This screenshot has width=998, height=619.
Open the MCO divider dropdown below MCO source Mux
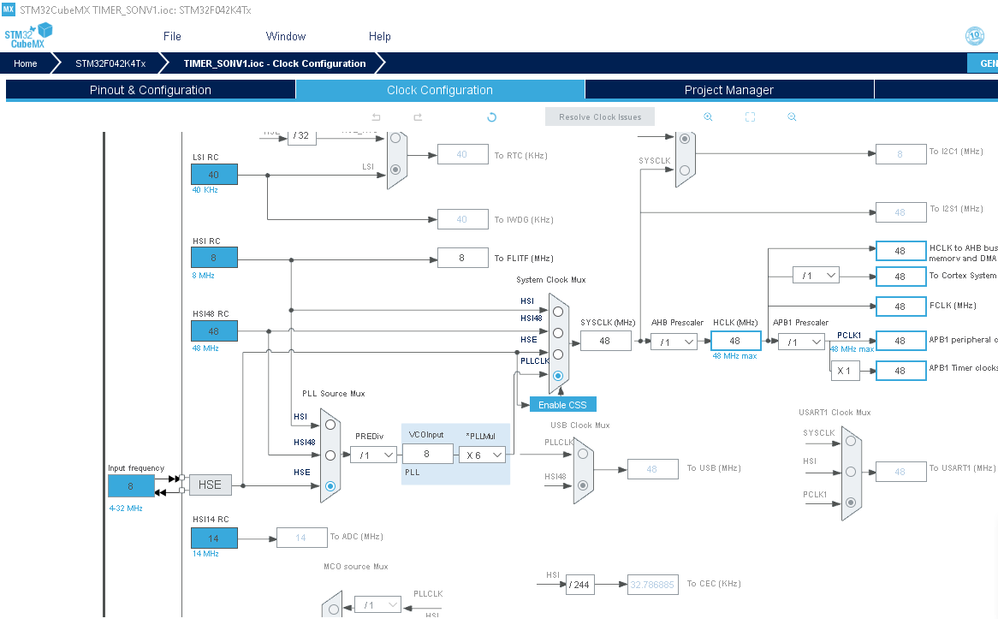pyautogui.click(x=377, y=605)
